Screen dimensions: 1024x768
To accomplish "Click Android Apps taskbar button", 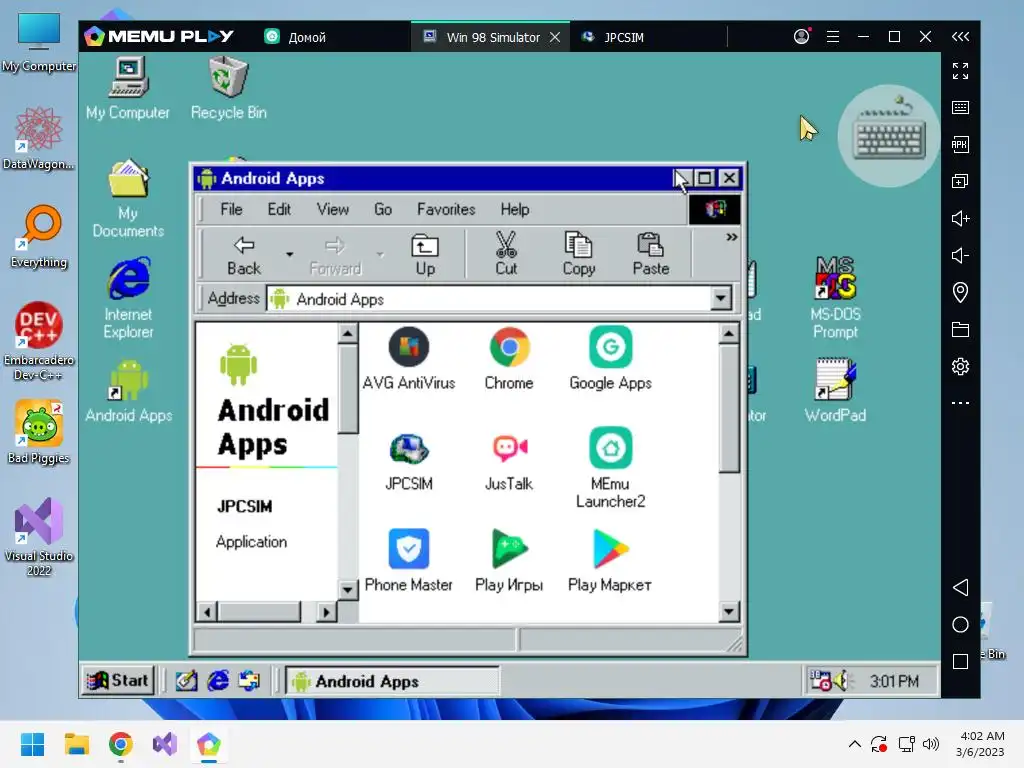I will point(392,681).
